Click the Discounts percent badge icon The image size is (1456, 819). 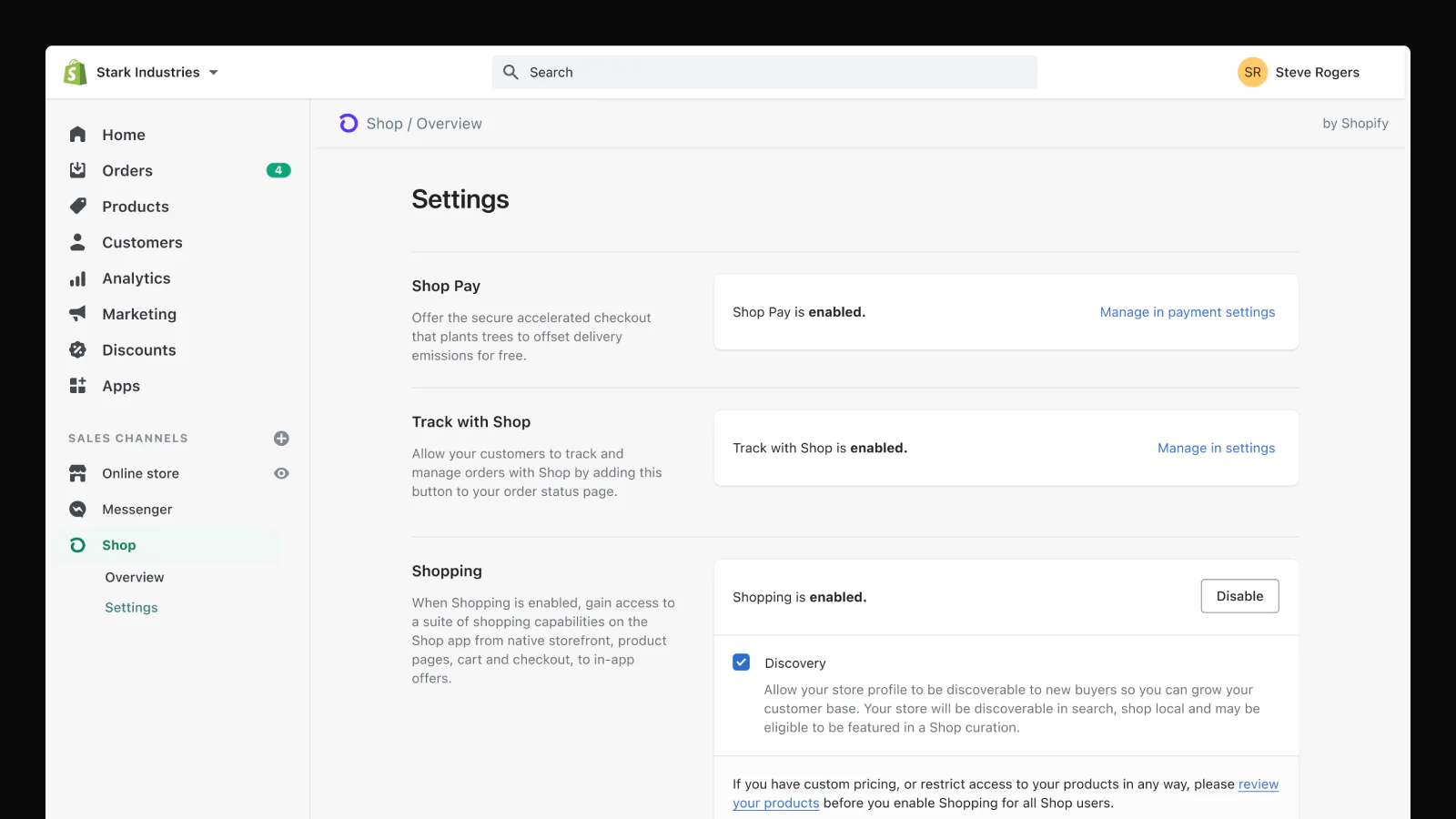click(x=77, y=349)
